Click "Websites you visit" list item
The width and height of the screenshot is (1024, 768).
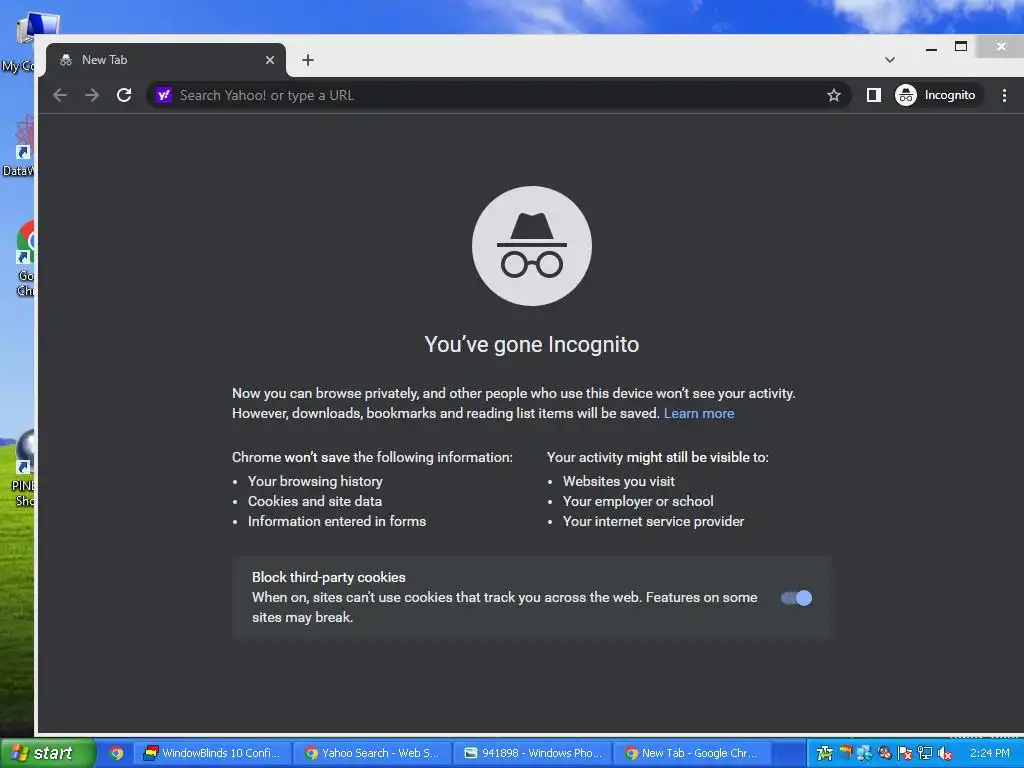click(x=618, y=481)
